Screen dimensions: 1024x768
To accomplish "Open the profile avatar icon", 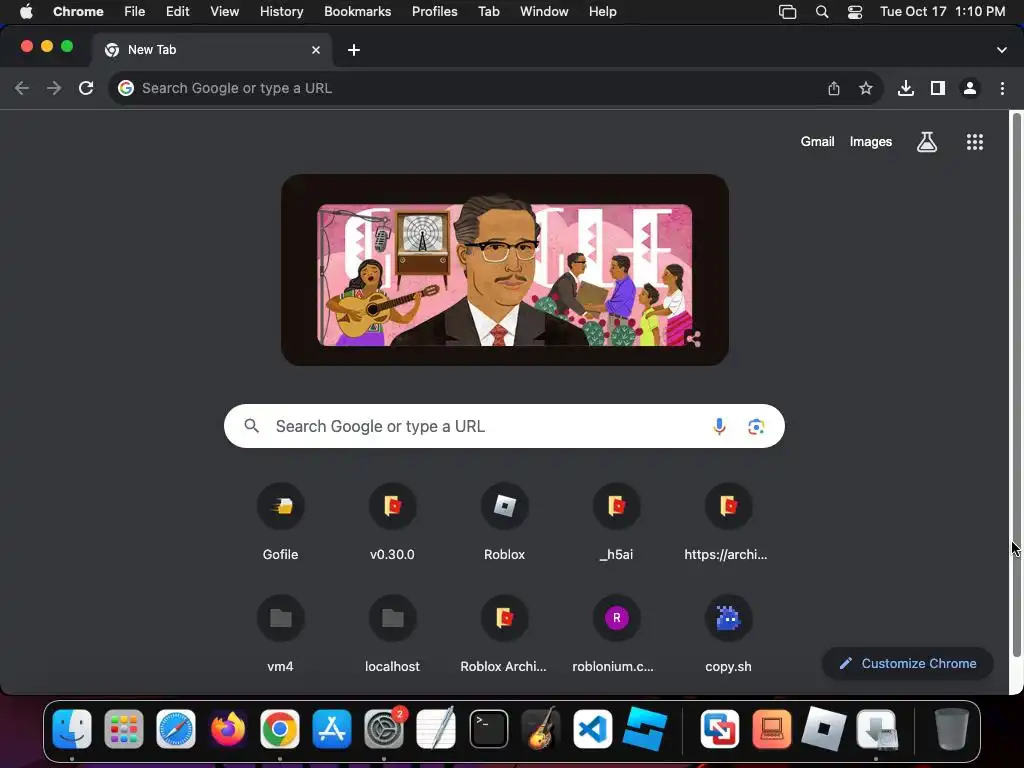I will [970, 88].
